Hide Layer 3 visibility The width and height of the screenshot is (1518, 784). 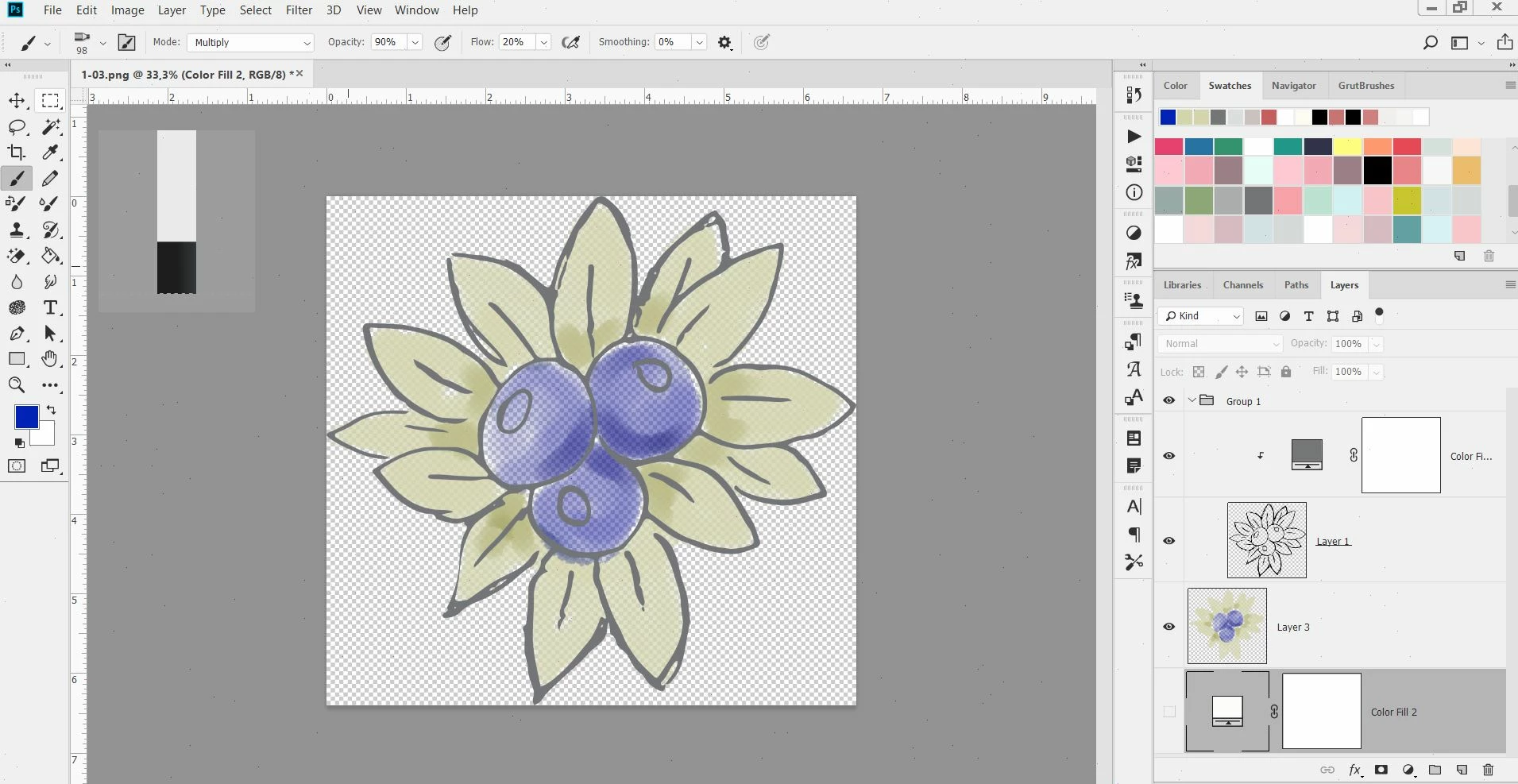click(1168, 627)
